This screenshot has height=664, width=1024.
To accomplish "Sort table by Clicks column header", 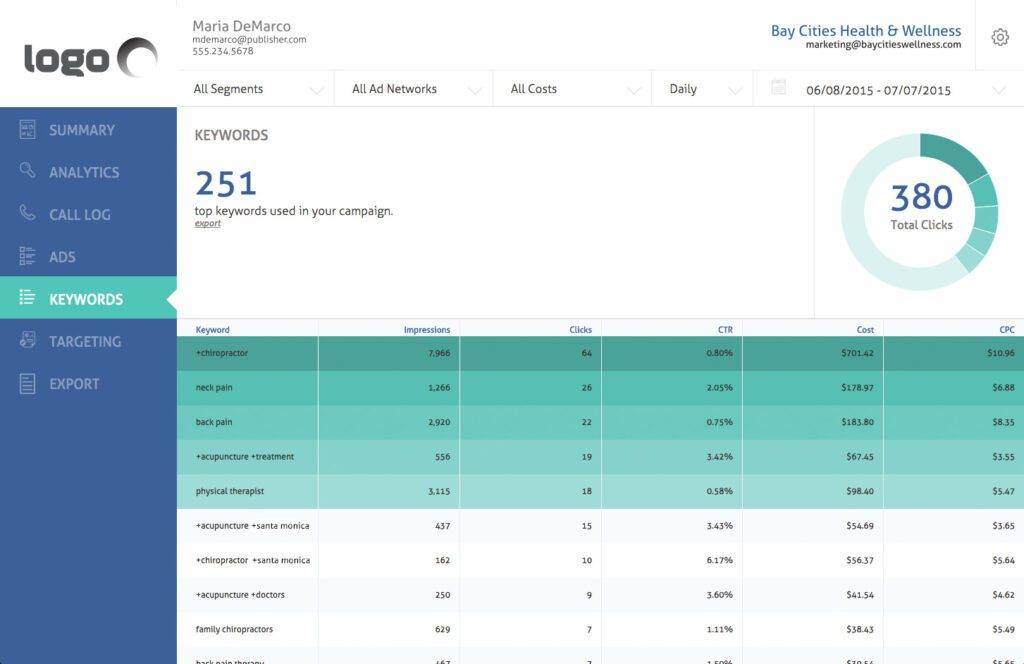I will 580,330.
